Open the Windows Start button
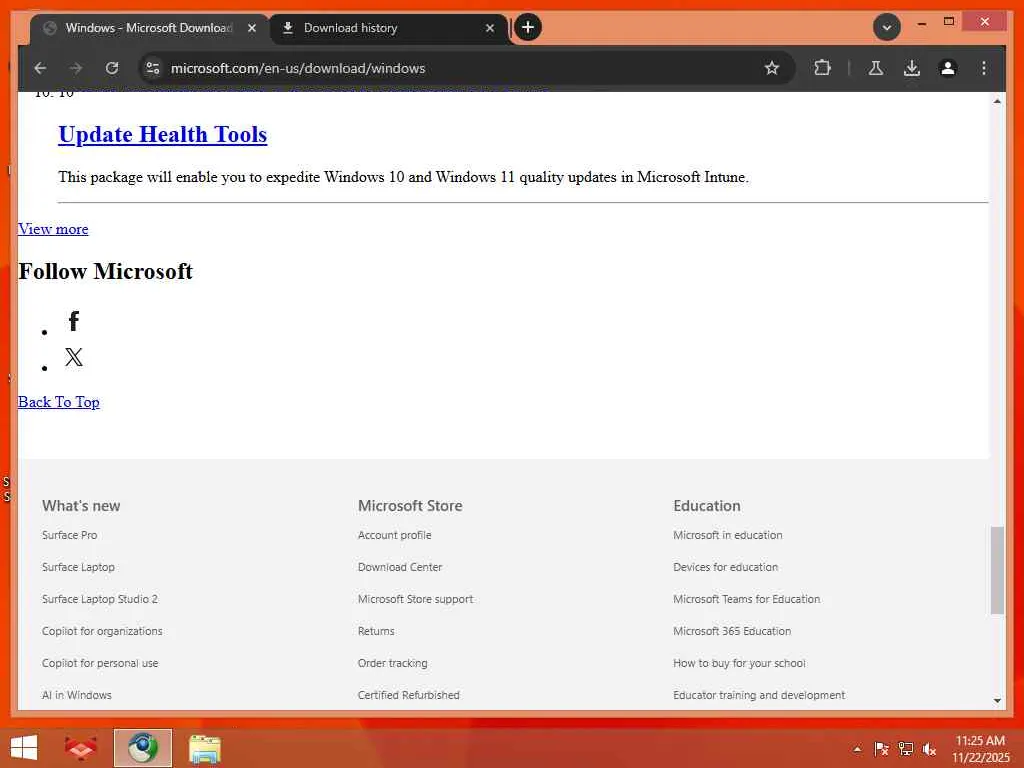The height and width of the screenshot is (768, 1024). click(x=24, y=748)
